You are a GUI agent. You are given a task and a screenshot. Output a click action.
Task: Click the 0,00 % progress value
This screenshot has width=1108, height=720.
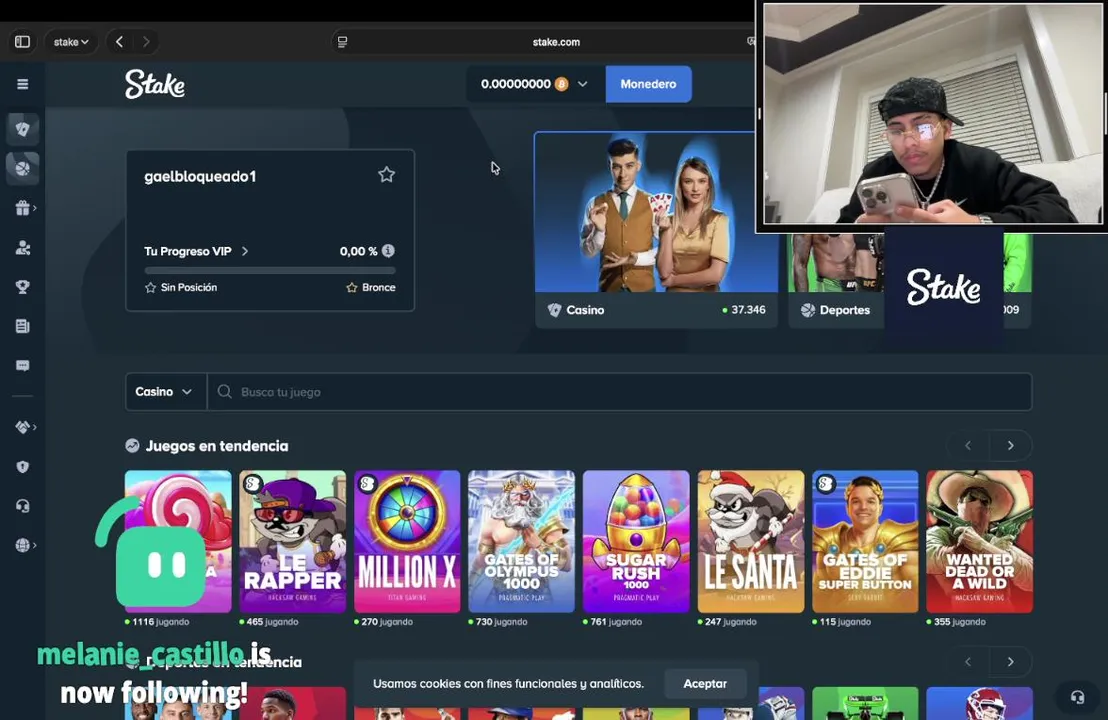tap(358, 251)
